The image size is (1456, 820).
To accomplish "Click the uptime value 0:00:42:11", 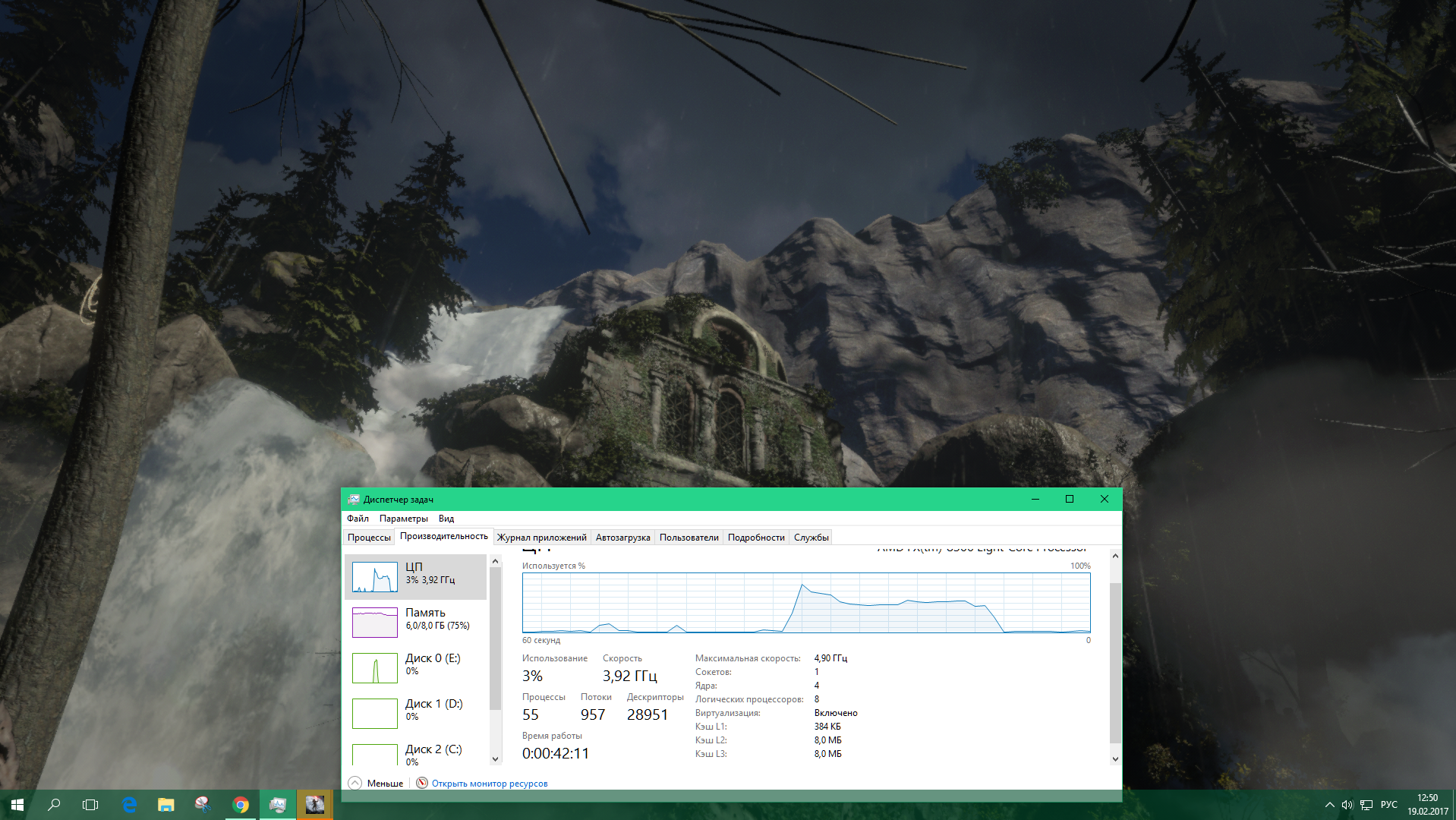I will (x=556, y=753).
